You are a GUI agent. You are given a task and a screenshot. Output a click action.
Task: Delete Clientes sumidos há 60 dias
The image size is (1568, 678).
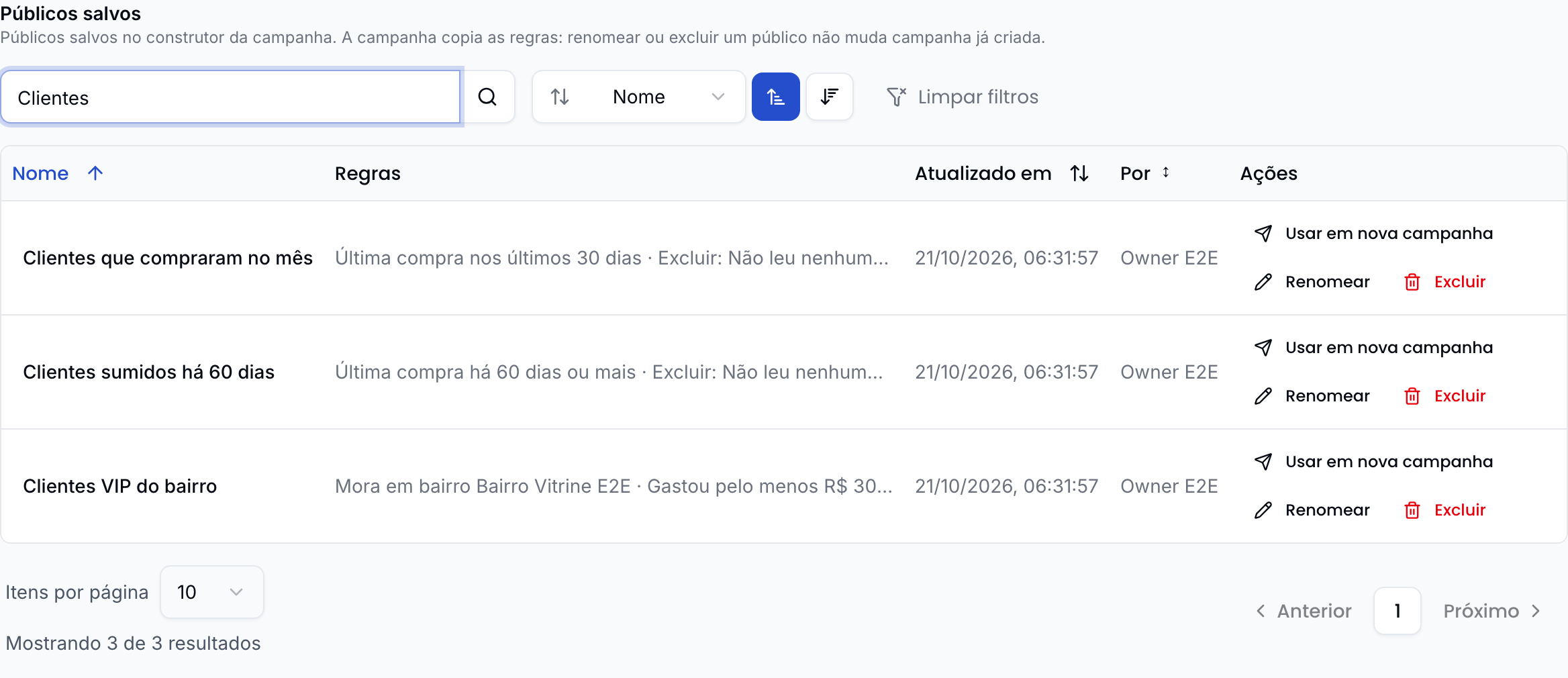[x=1444, y=396]
